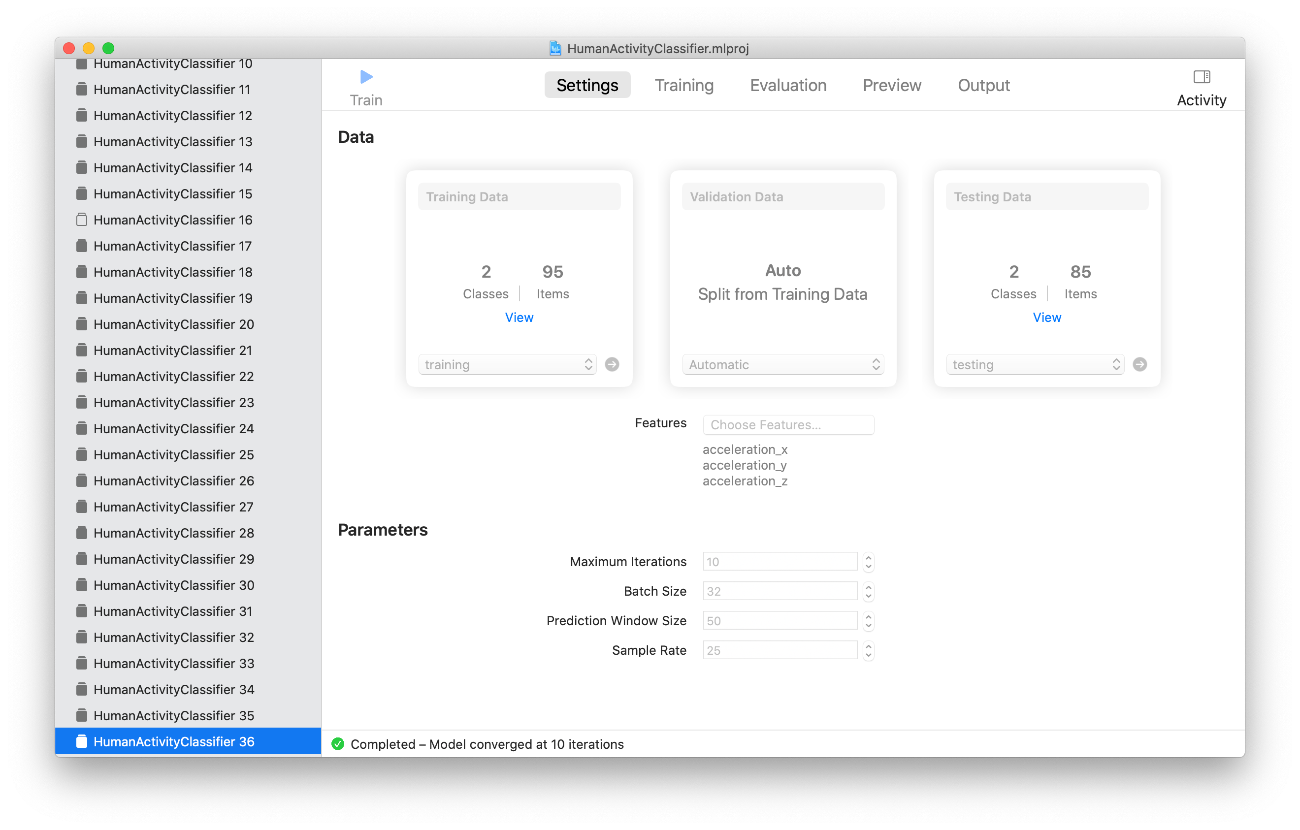Go to the Output tab
Screen dimensions: 1300x830
point(984,85)
